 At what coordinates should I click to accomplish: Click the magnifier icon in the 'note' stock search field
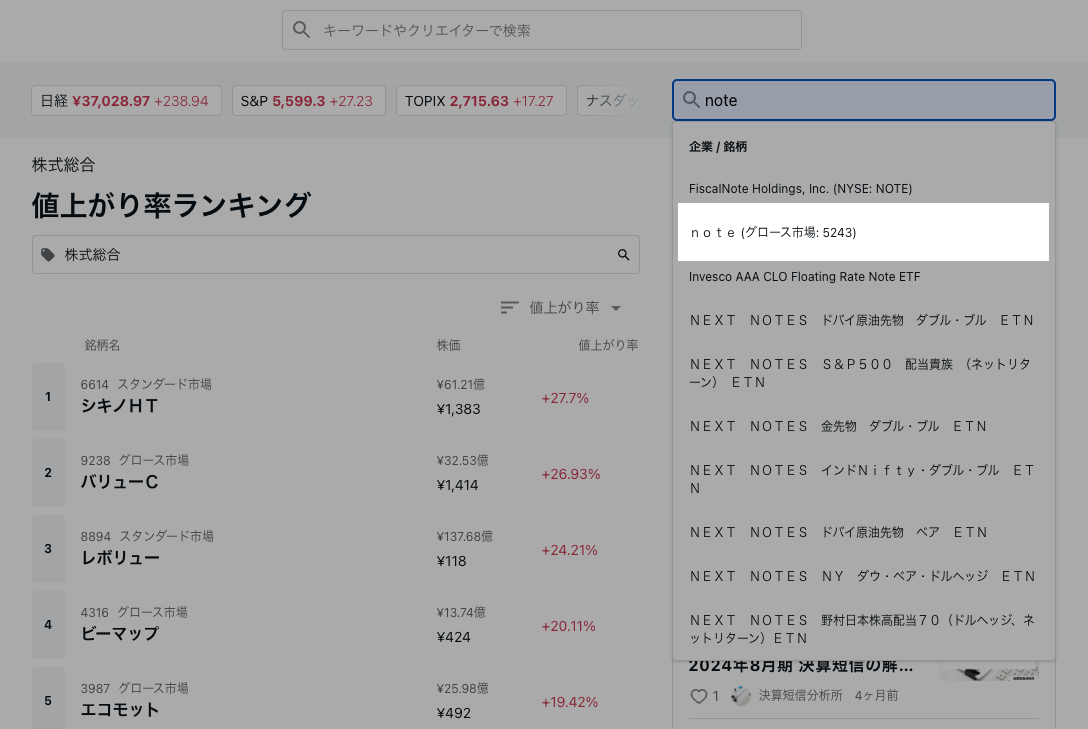(x=691, y=100)
